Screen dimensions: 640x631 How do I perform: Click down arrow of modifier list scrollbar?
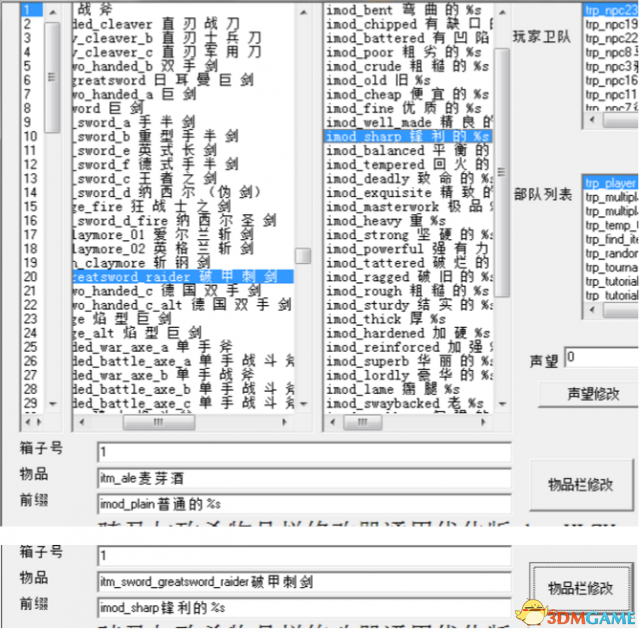tap(502, 404)
